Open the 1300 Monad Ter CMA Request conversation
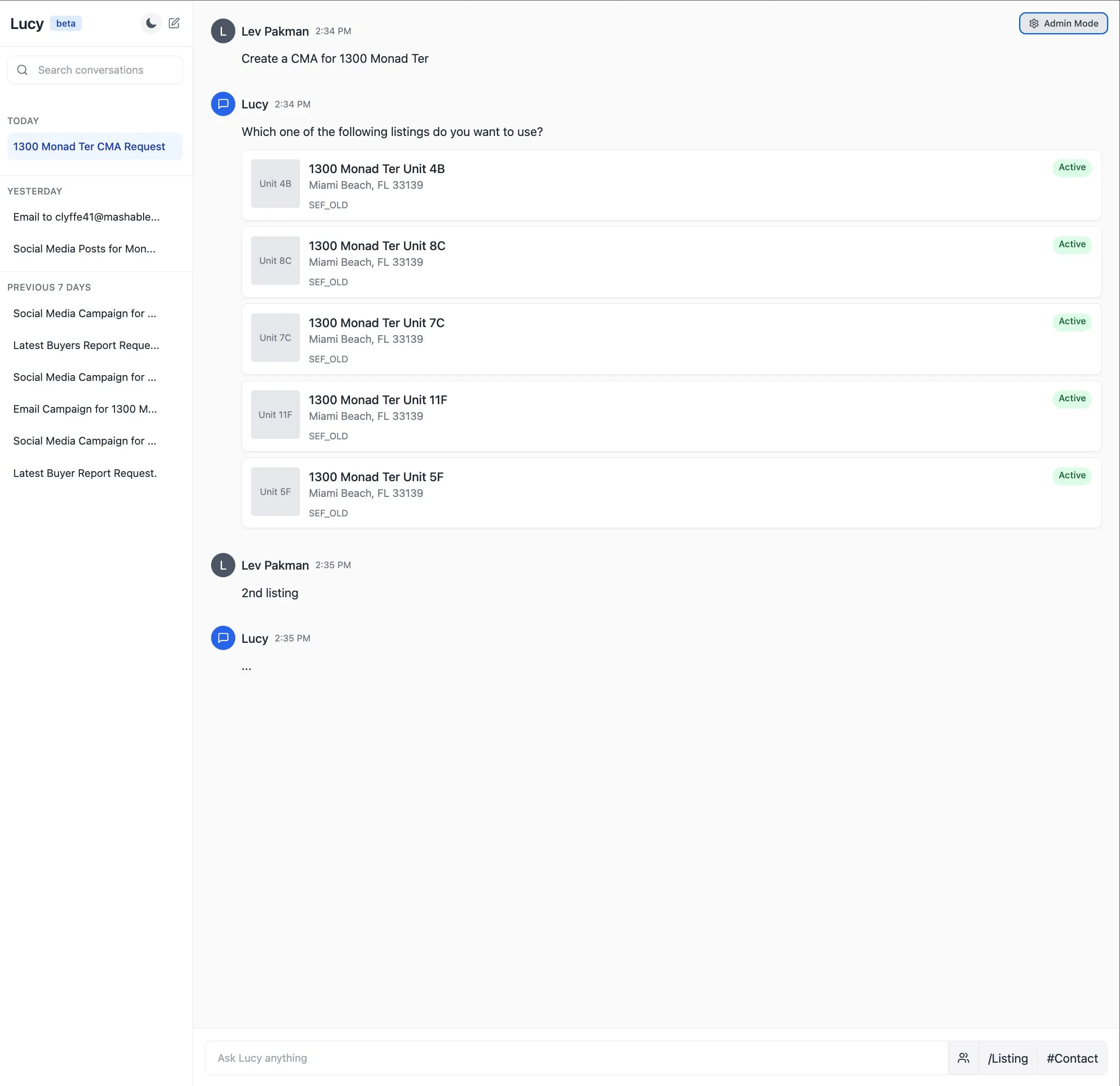The image size is (1120, 1086). 89,146
